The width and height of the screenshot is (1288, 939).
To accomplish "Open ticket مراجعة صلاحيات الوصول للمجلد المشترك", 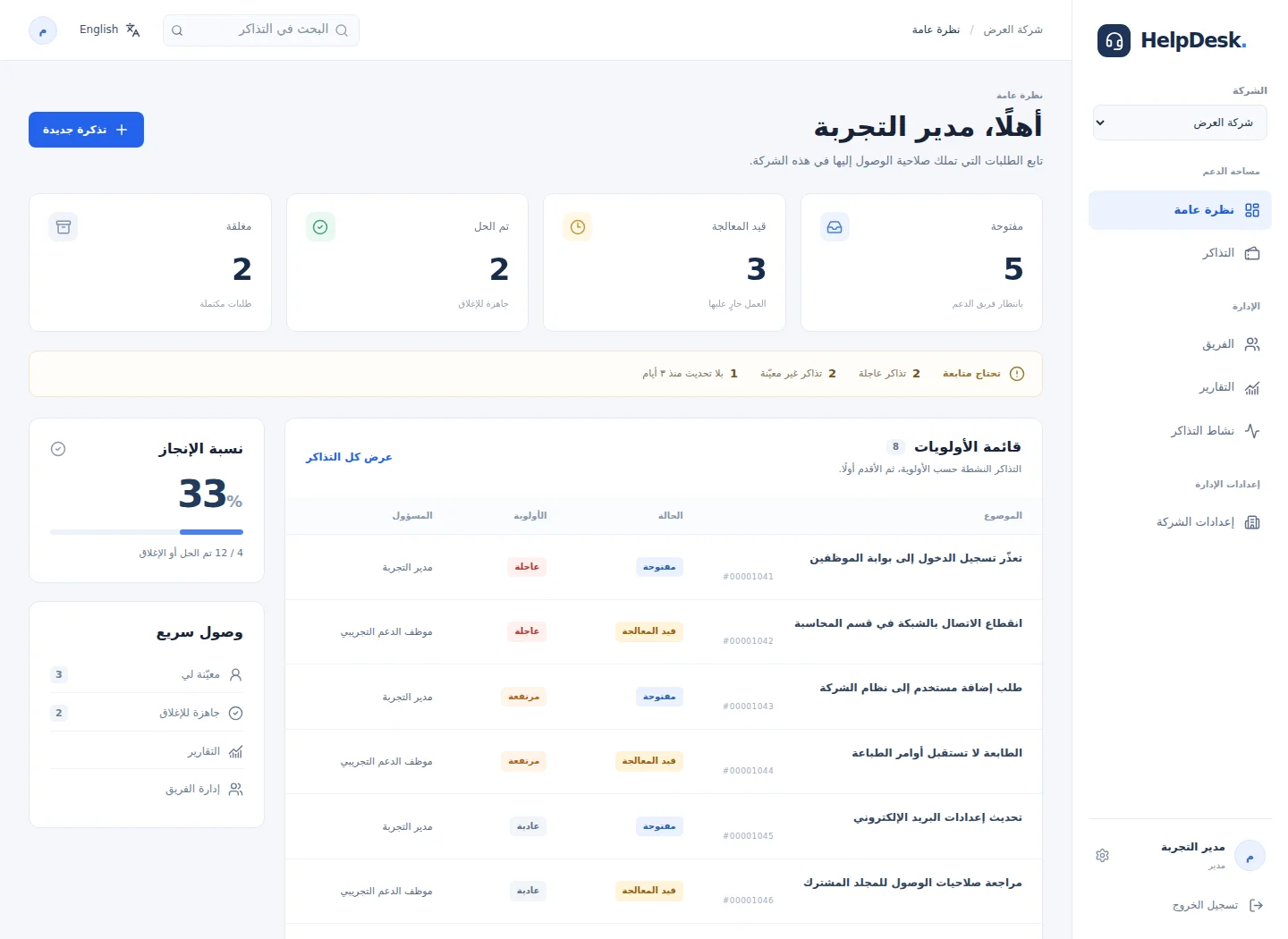I will coord(912,883).
